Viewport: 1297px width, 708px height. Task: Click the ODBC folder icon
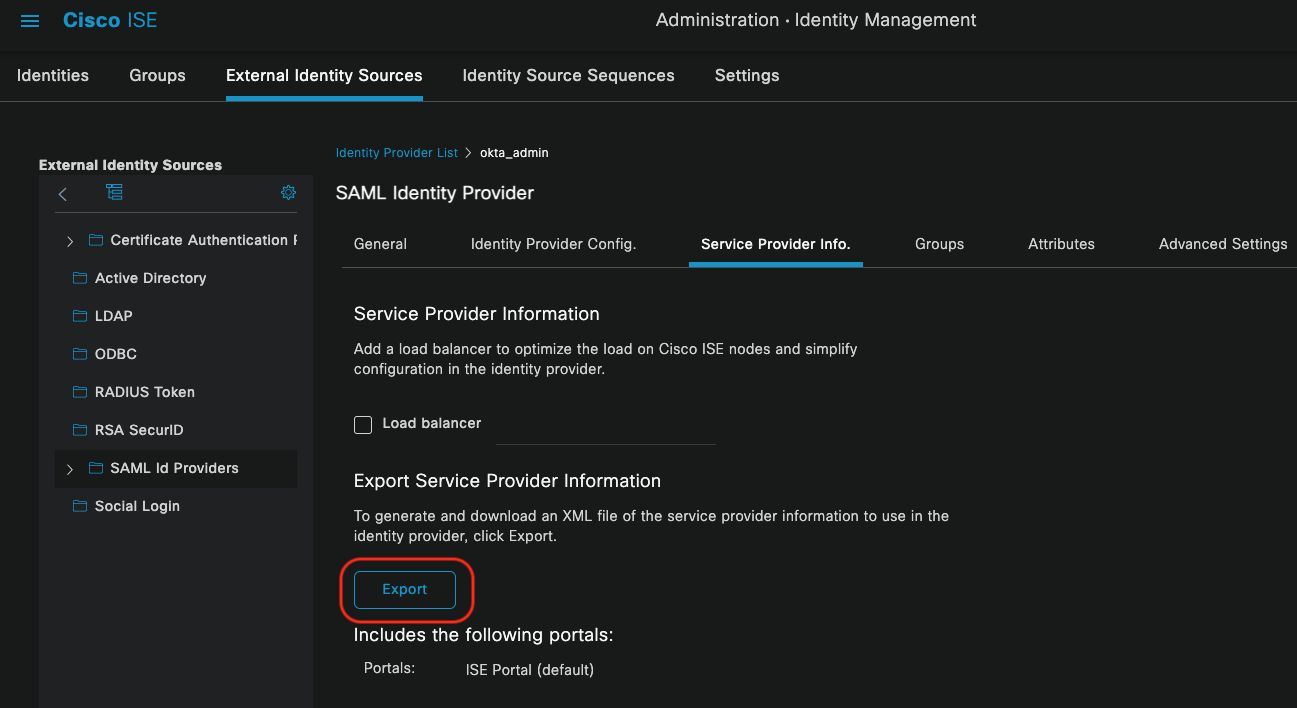coord(80,354)
